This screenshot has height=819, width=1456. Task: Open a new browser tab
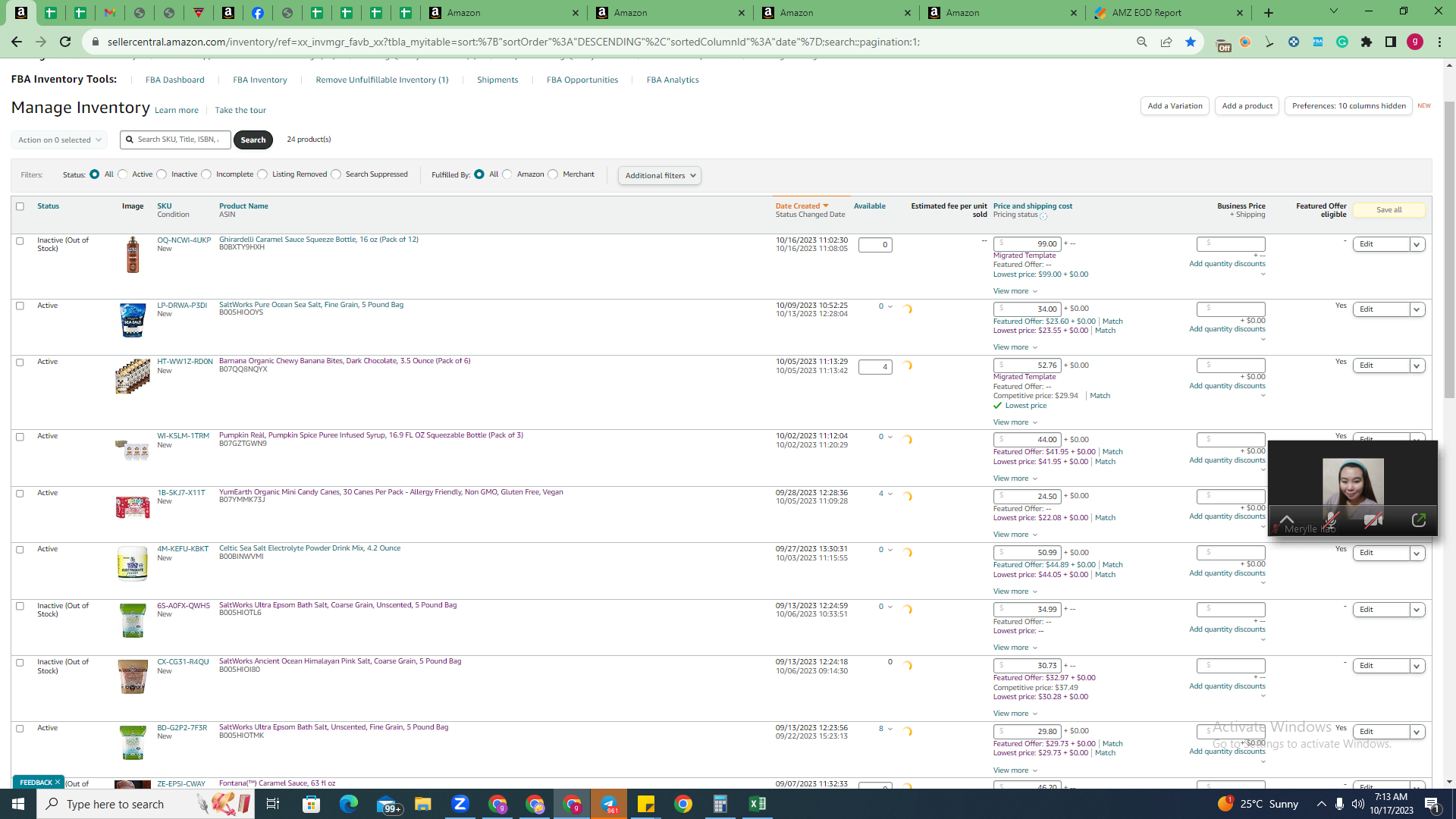pos(1269,13)
